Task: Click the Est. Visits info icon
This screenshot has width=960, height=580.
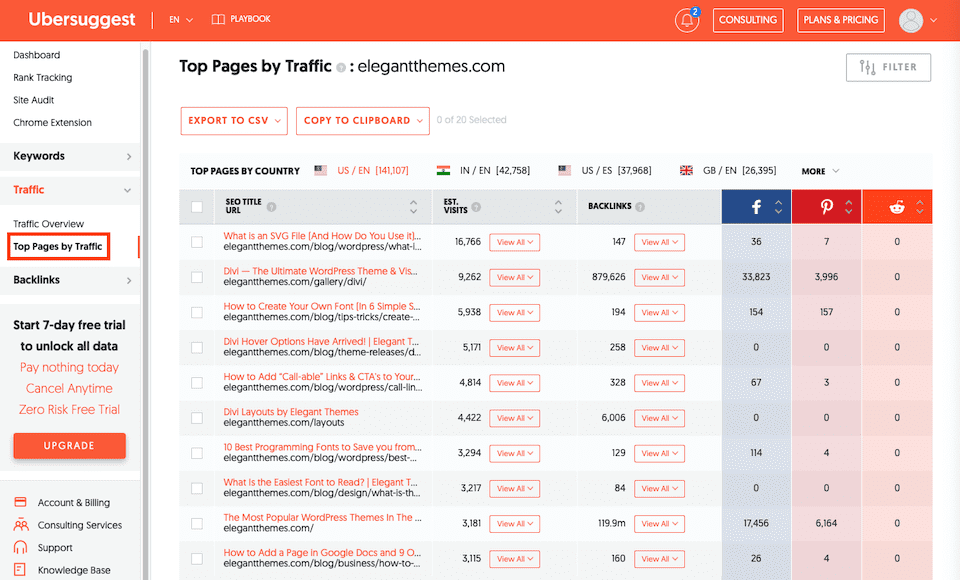Action: (476, 207)
